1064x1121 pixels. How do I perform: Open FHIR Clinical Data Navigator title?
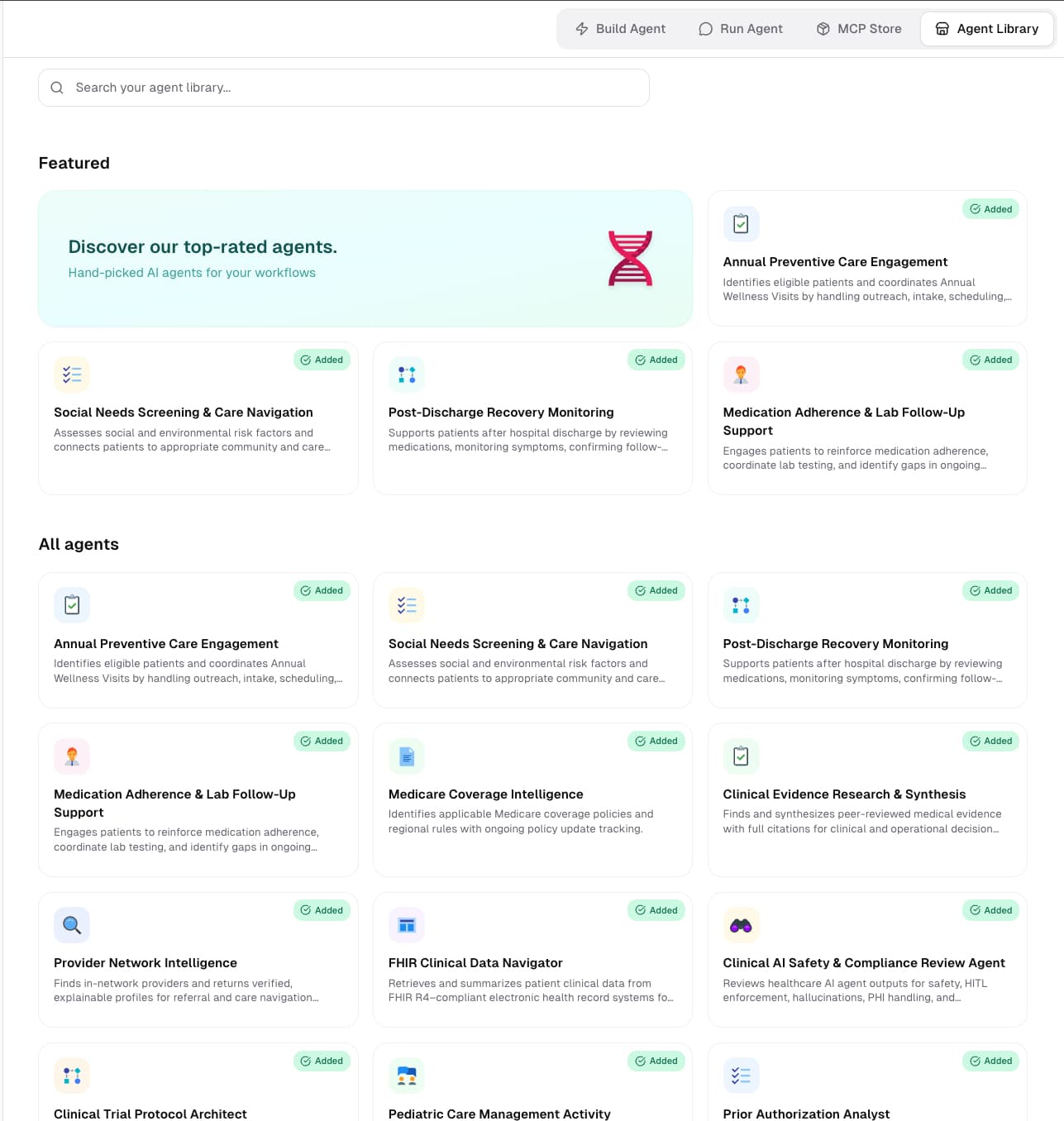(x=475, y=963)
